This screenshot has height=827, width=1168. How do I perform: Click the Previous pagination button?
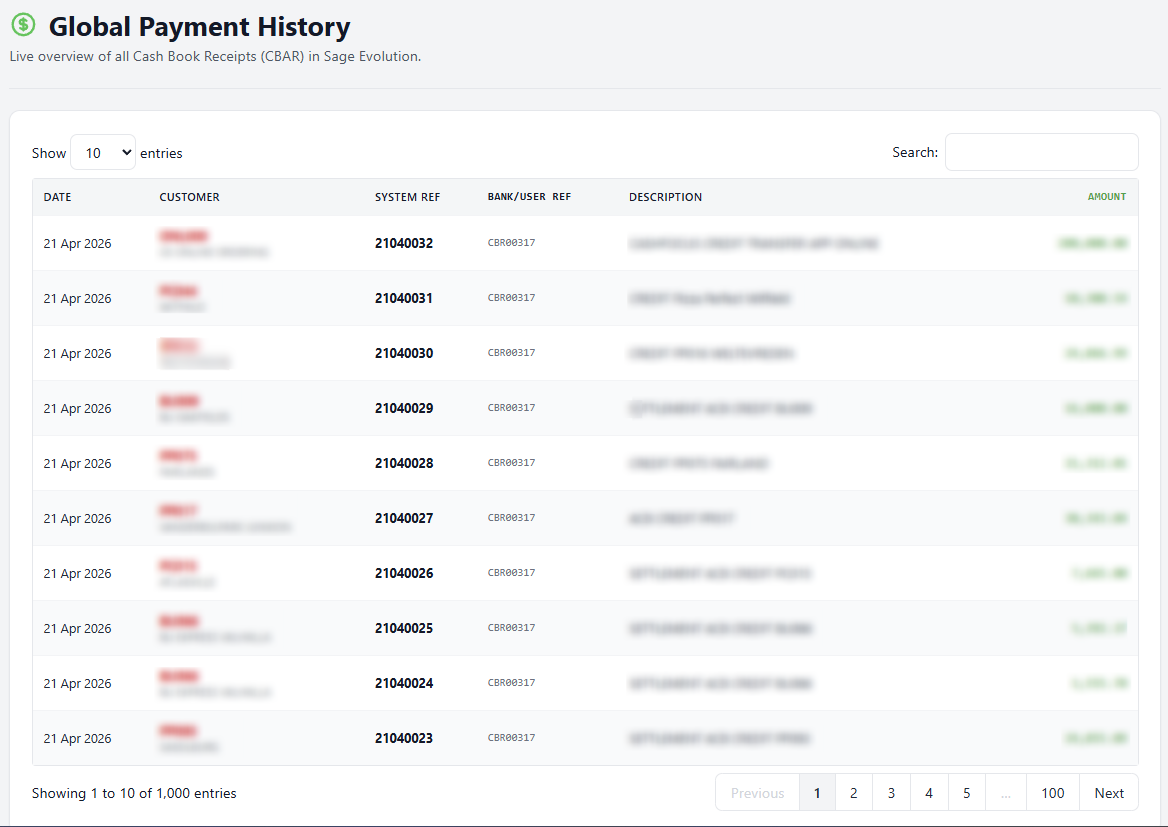coord(758,793)
